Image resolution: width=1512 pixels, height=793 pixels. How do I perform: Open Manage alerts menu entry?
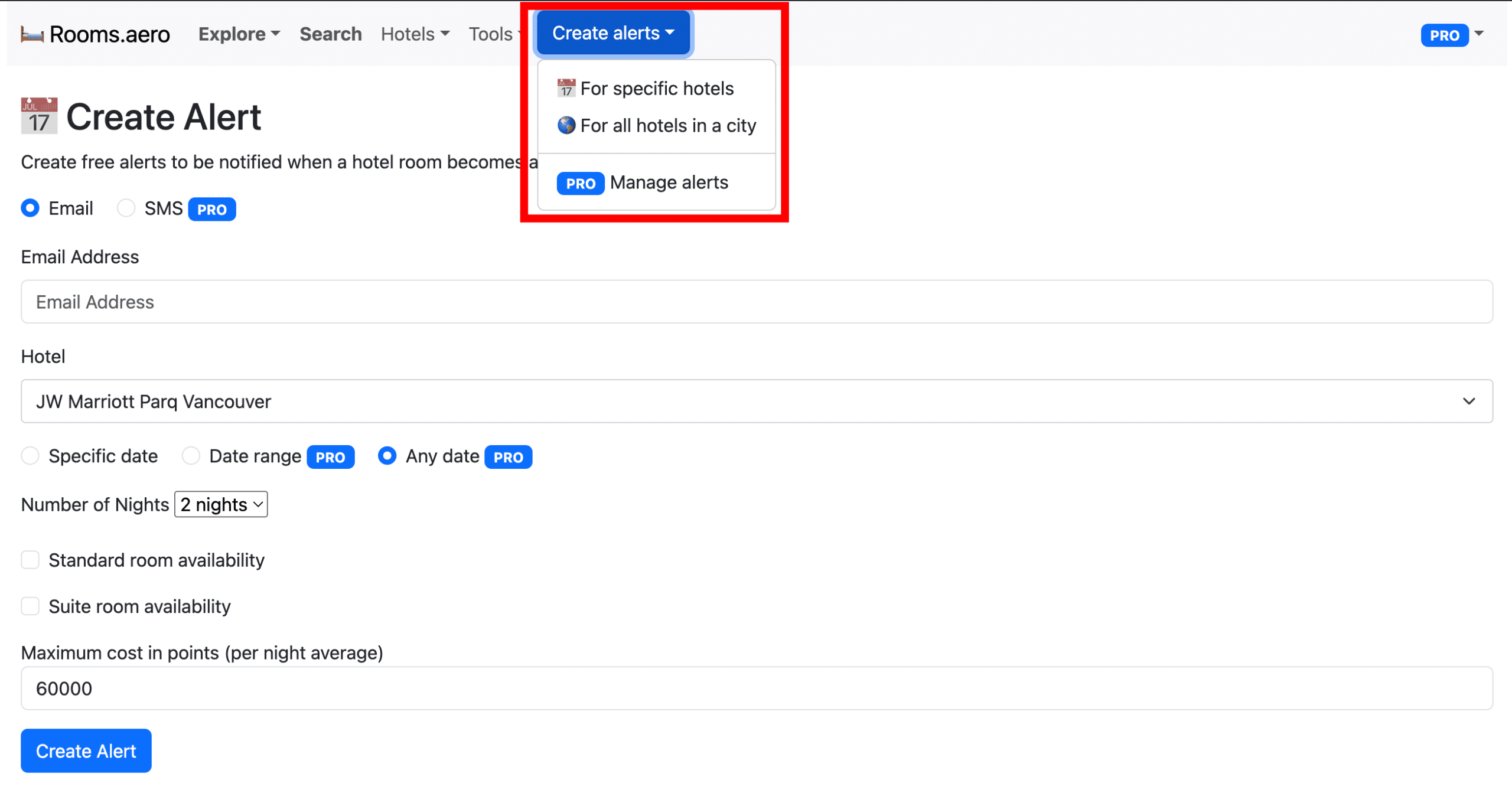click(669, 183)
